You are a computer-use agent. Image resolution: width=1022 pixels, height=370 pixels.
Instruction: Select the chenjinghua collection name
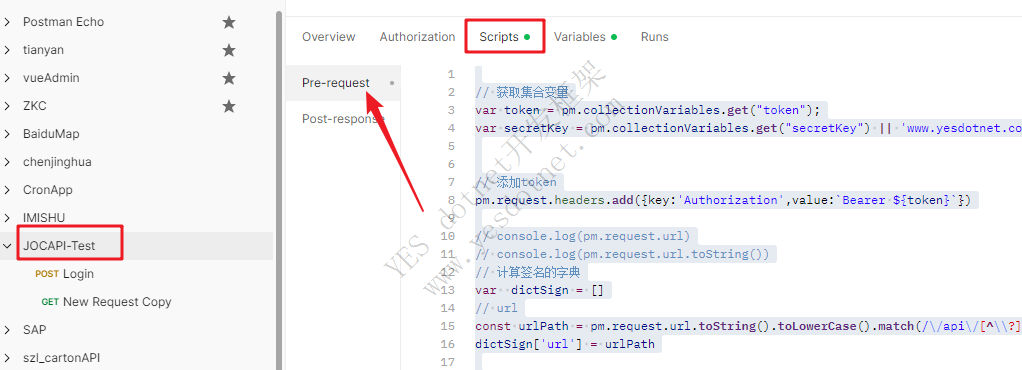[57, 162]
